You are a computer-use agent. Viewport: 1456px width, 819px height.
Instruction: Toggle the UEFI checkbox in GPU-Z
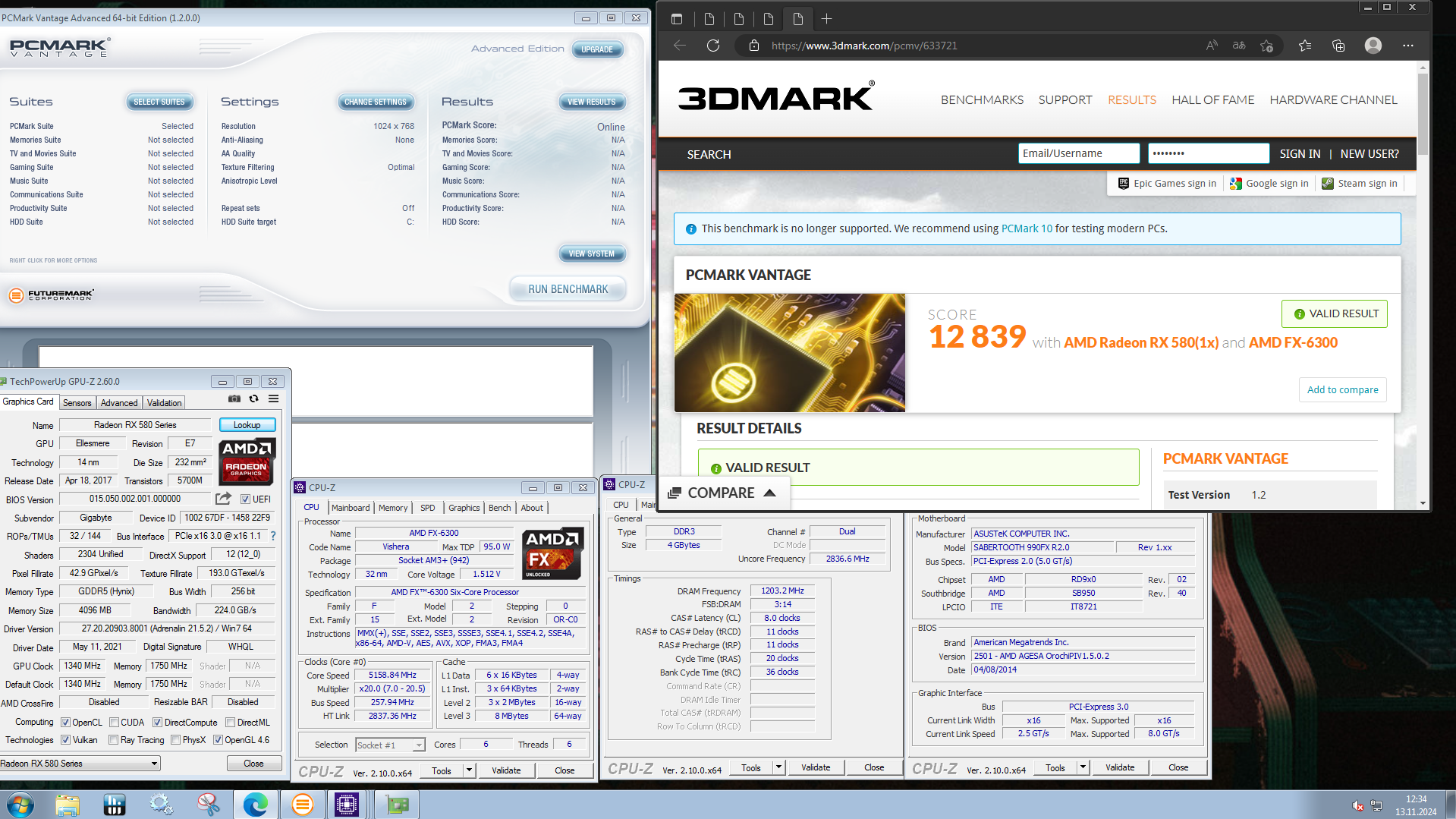(x=245, y=499)
